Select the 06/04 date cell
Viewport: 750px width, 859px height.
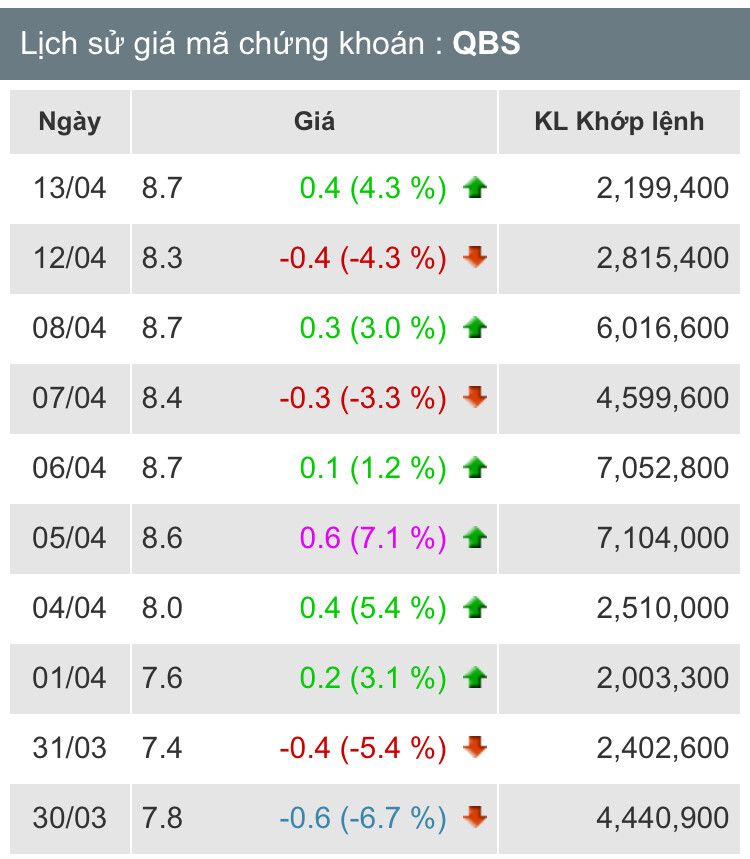coord(70,468)
